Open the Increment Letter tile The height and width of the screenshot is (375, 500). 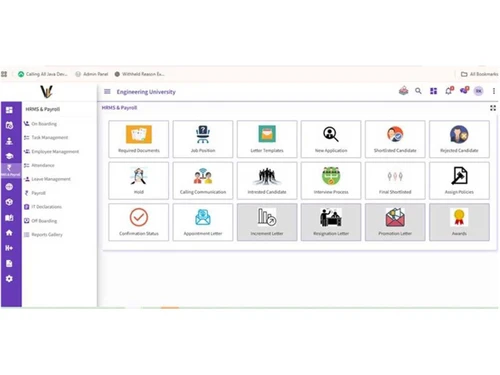pos(267,222)
